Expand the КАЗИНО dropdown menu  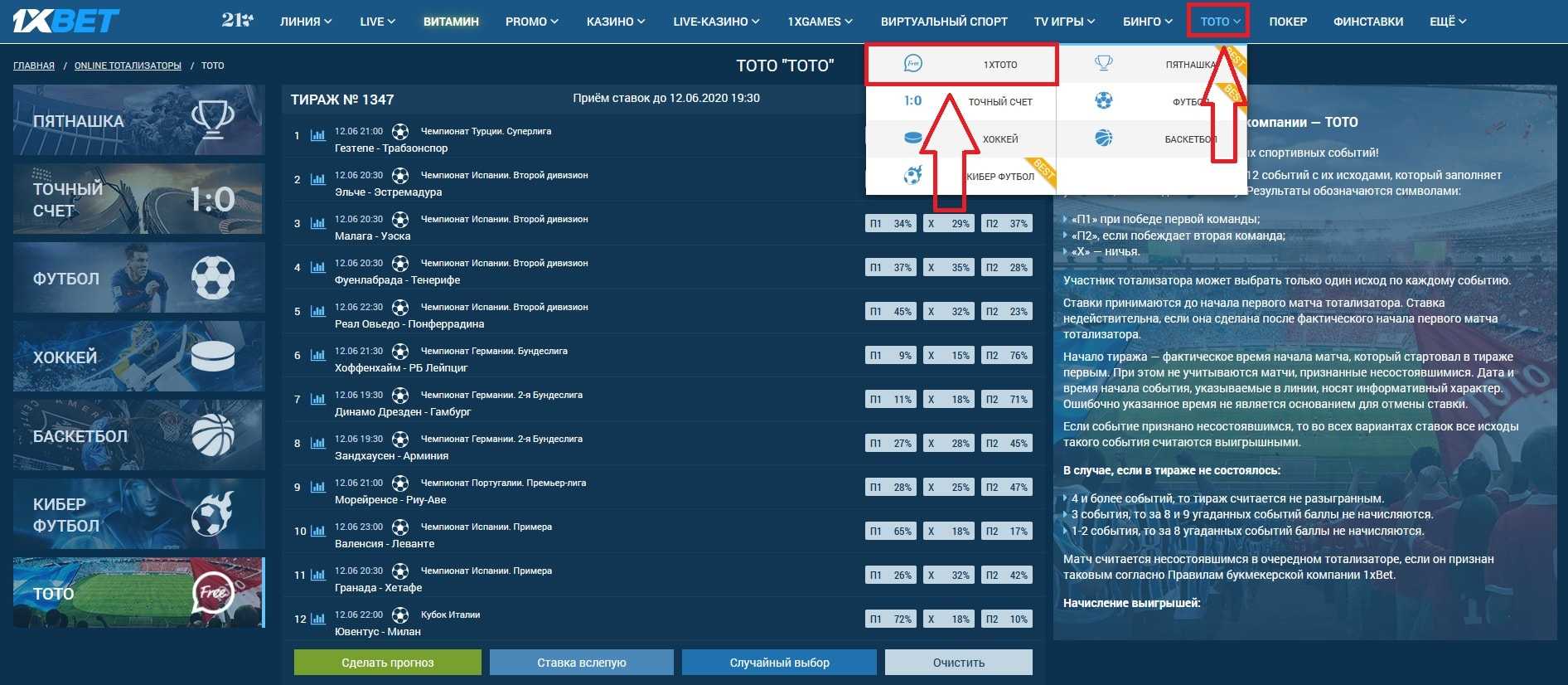616,22
